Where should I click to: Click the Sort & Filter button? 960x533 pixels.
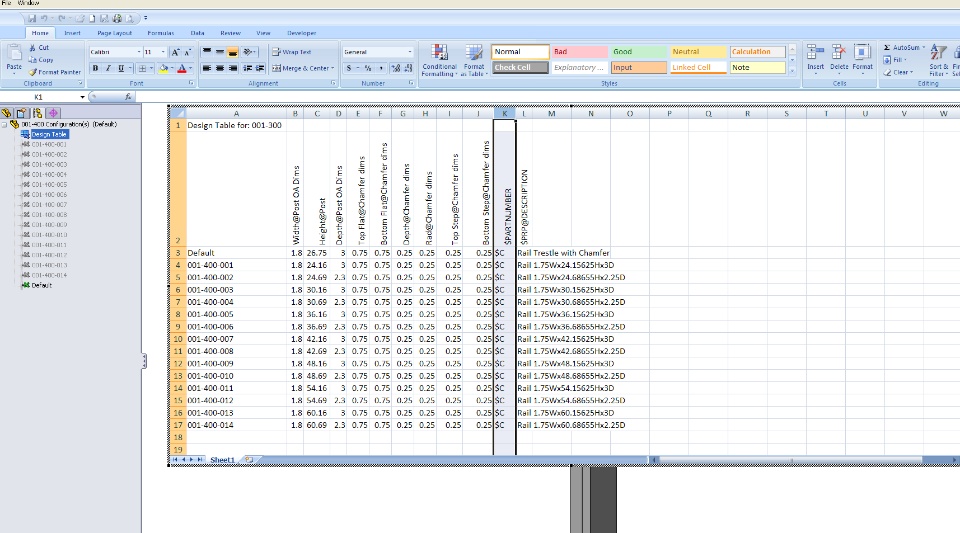tap(938, 60)
